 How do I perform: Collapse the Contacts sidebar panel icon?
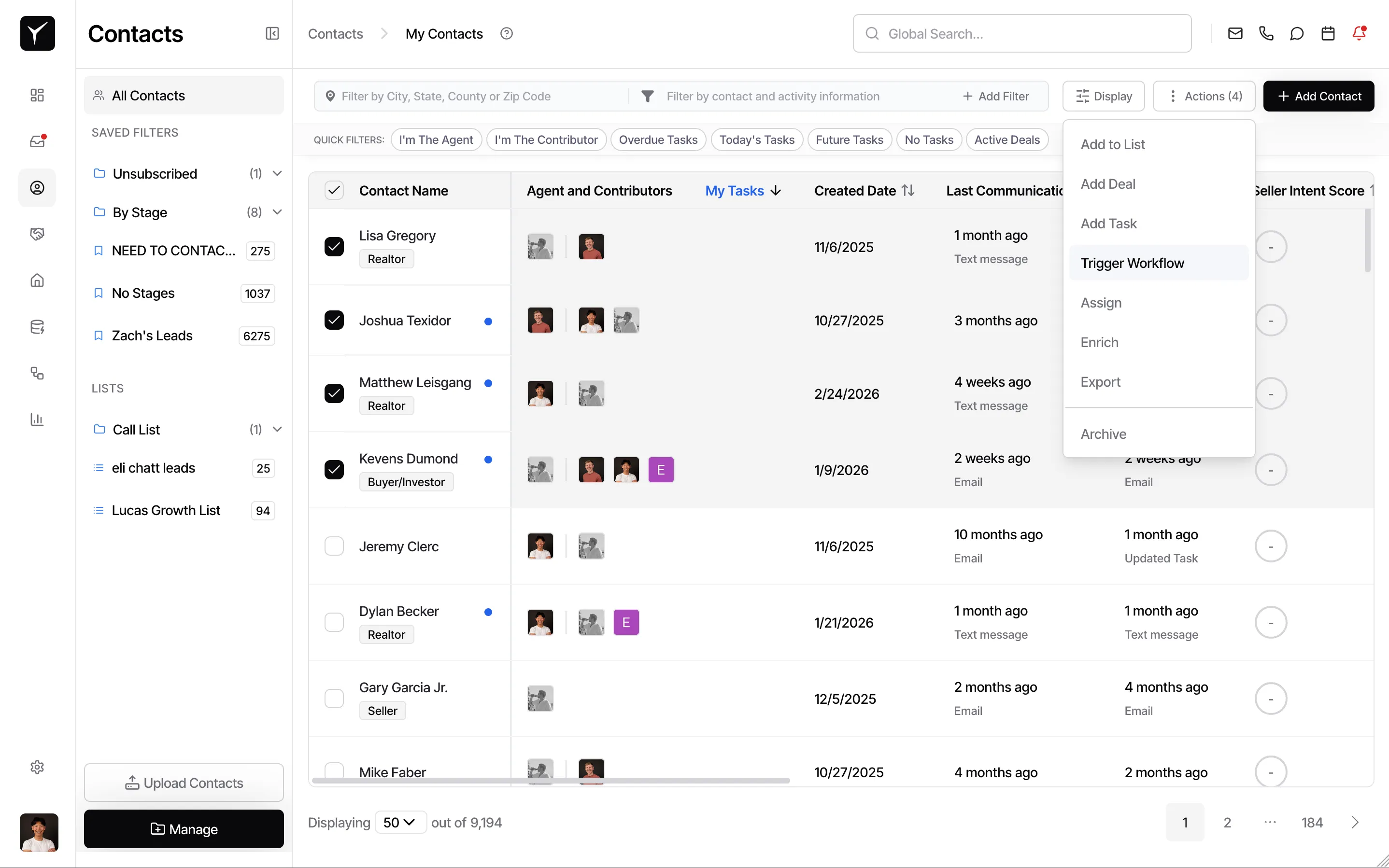tap(272, 33)
